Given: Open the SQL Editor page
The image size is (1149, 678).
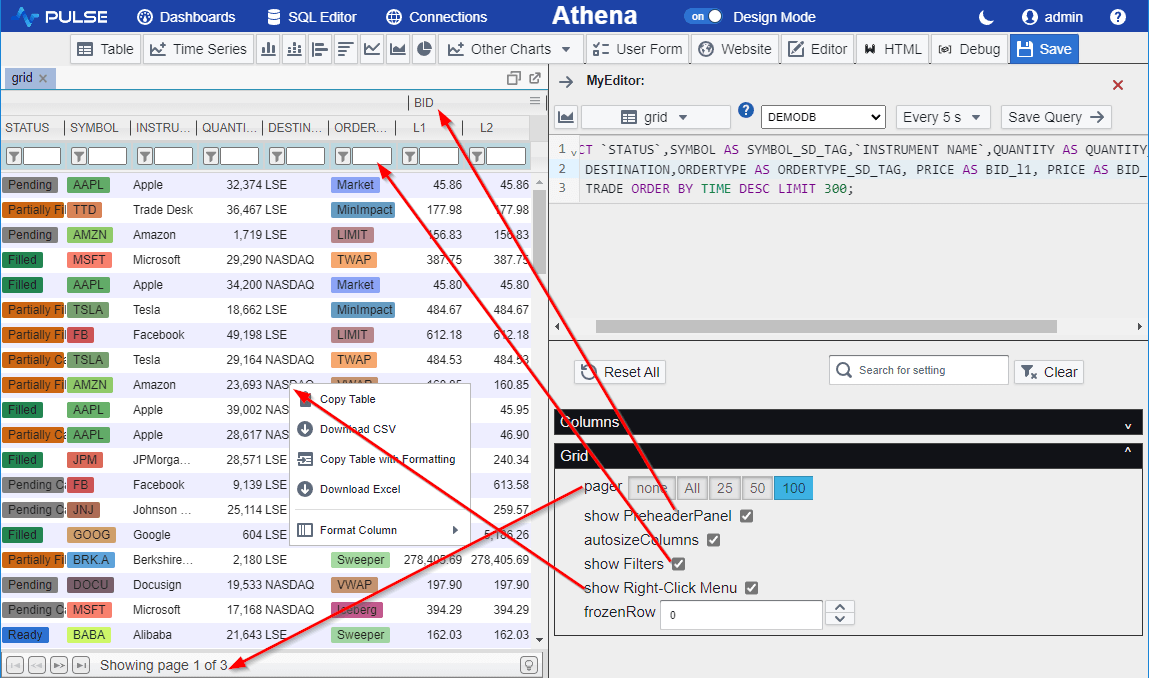Looking at the screenshot, I should tap(311, 17).
